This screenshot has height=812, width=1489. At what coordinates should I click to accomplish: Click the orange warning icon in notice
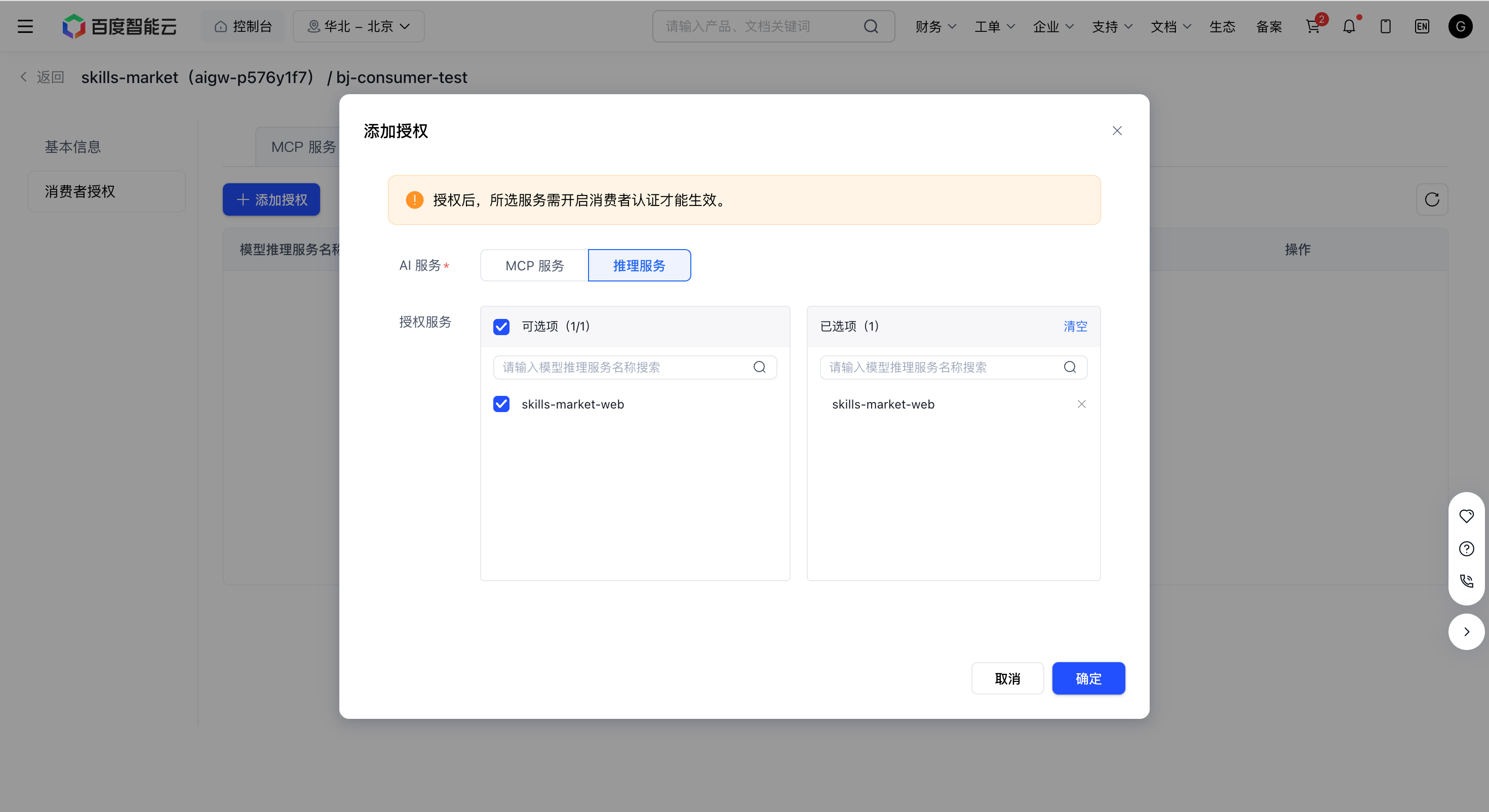(x=414, y=200)
